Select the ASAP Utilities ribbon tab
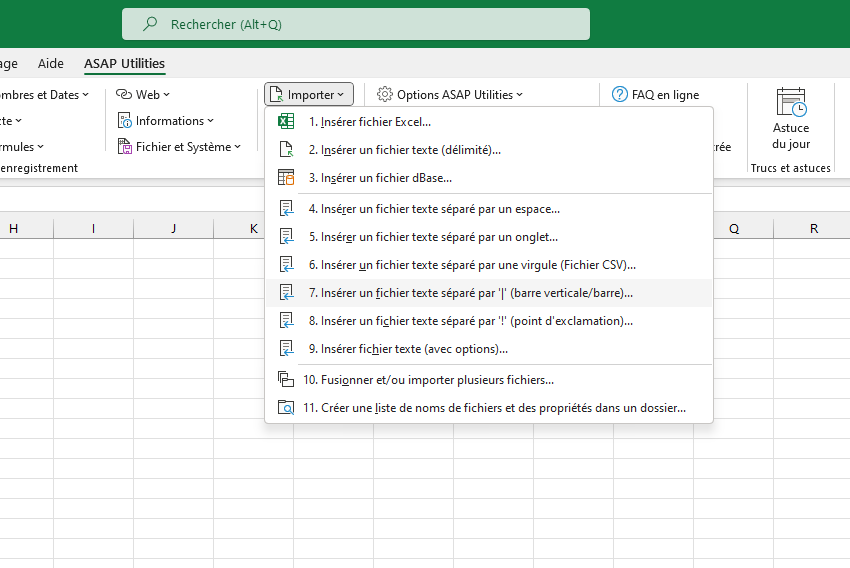850x568 pixels. coord(124,63)
